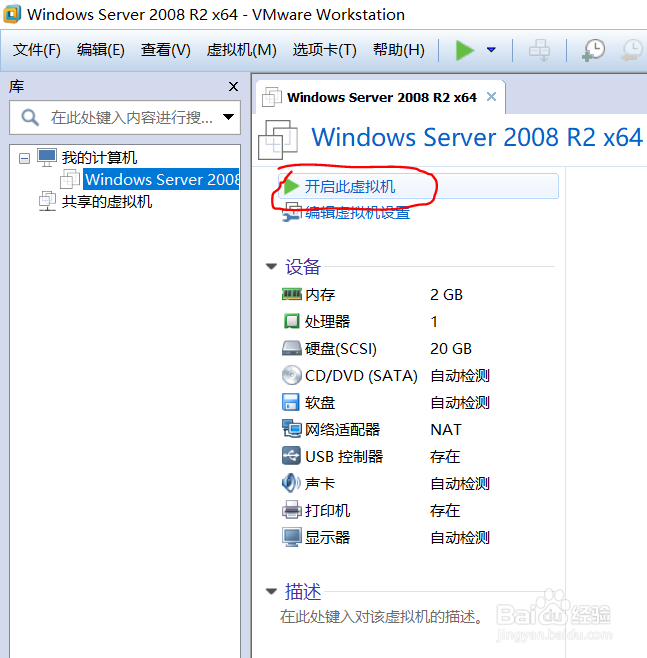Select the 网络适配器 device label
Viewport: 647px width, 658px height.
pos(342,429)
